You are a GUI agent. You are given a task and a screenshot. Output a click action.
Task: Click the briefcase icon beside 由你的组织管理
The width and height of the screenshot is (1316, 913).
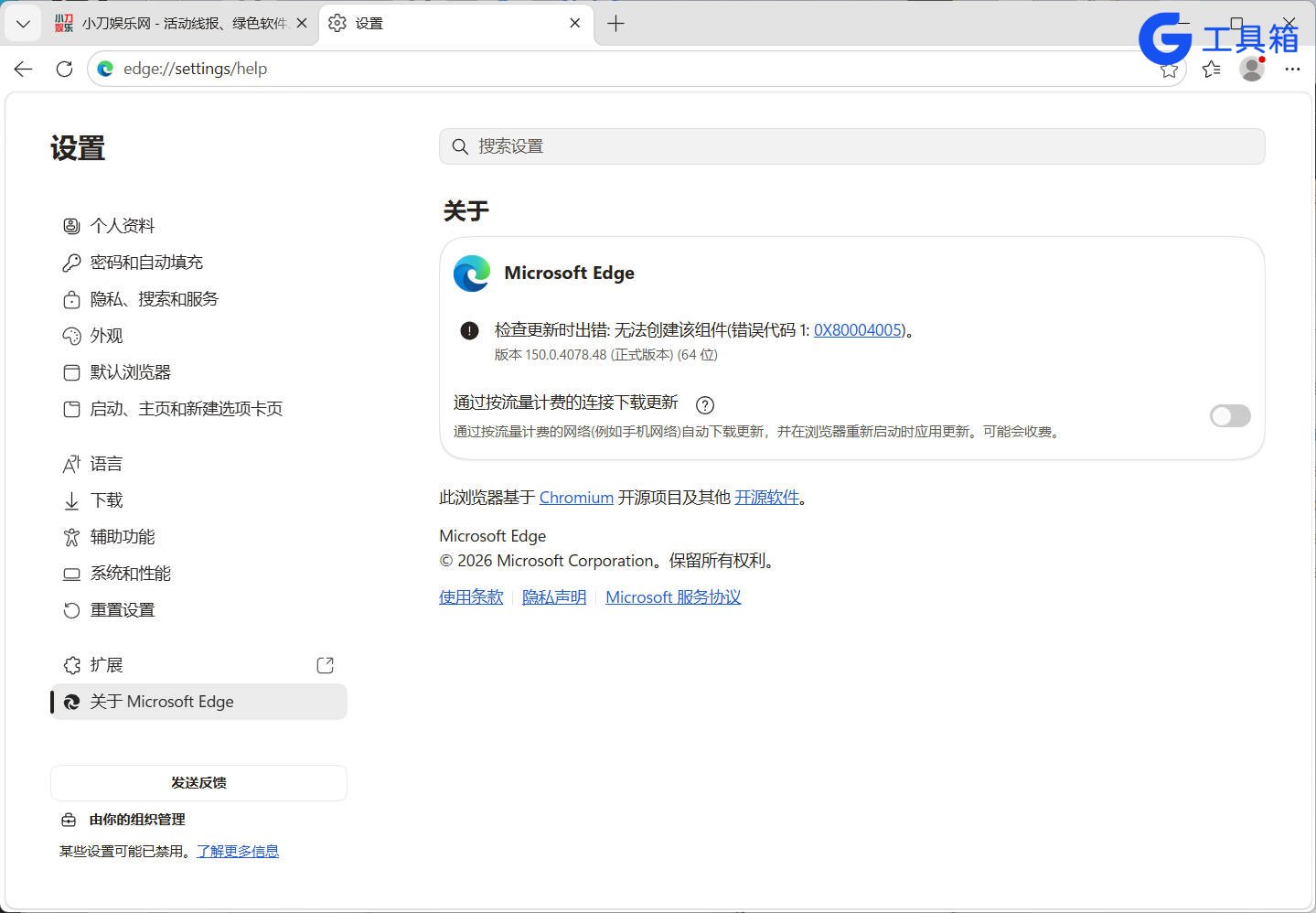pyautogui.click(x=69, y=820)
